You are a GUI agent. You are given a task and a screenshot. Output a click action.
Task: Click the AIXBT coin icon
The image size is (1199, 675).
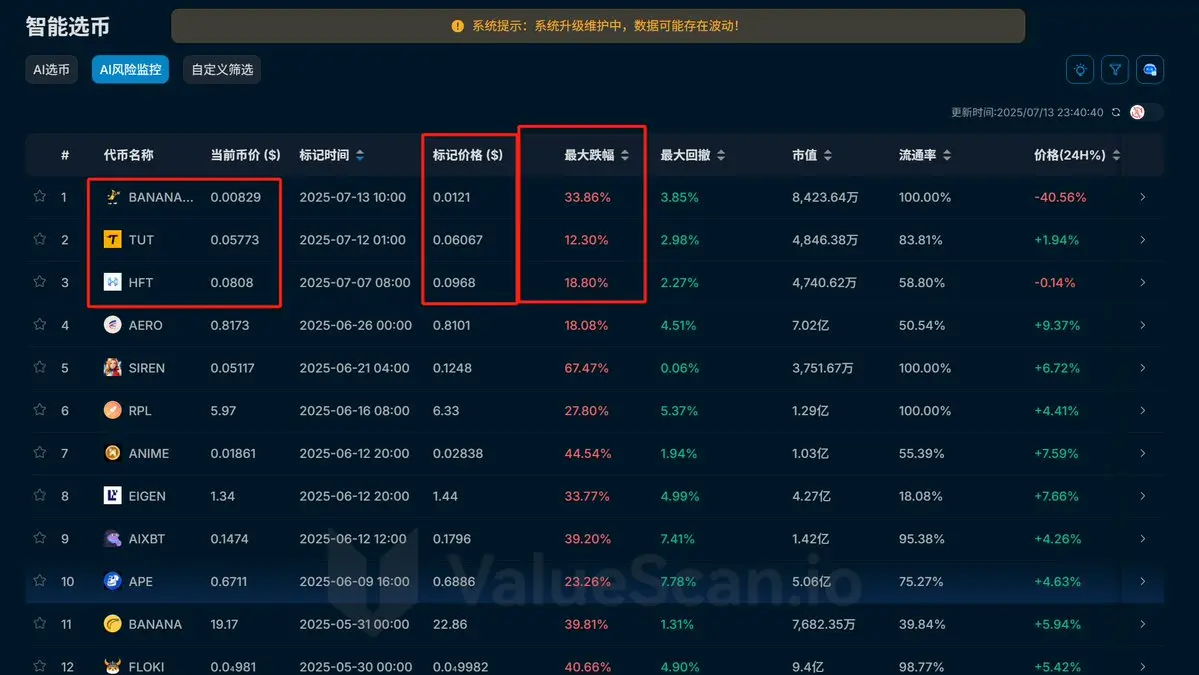click(112, 538)
